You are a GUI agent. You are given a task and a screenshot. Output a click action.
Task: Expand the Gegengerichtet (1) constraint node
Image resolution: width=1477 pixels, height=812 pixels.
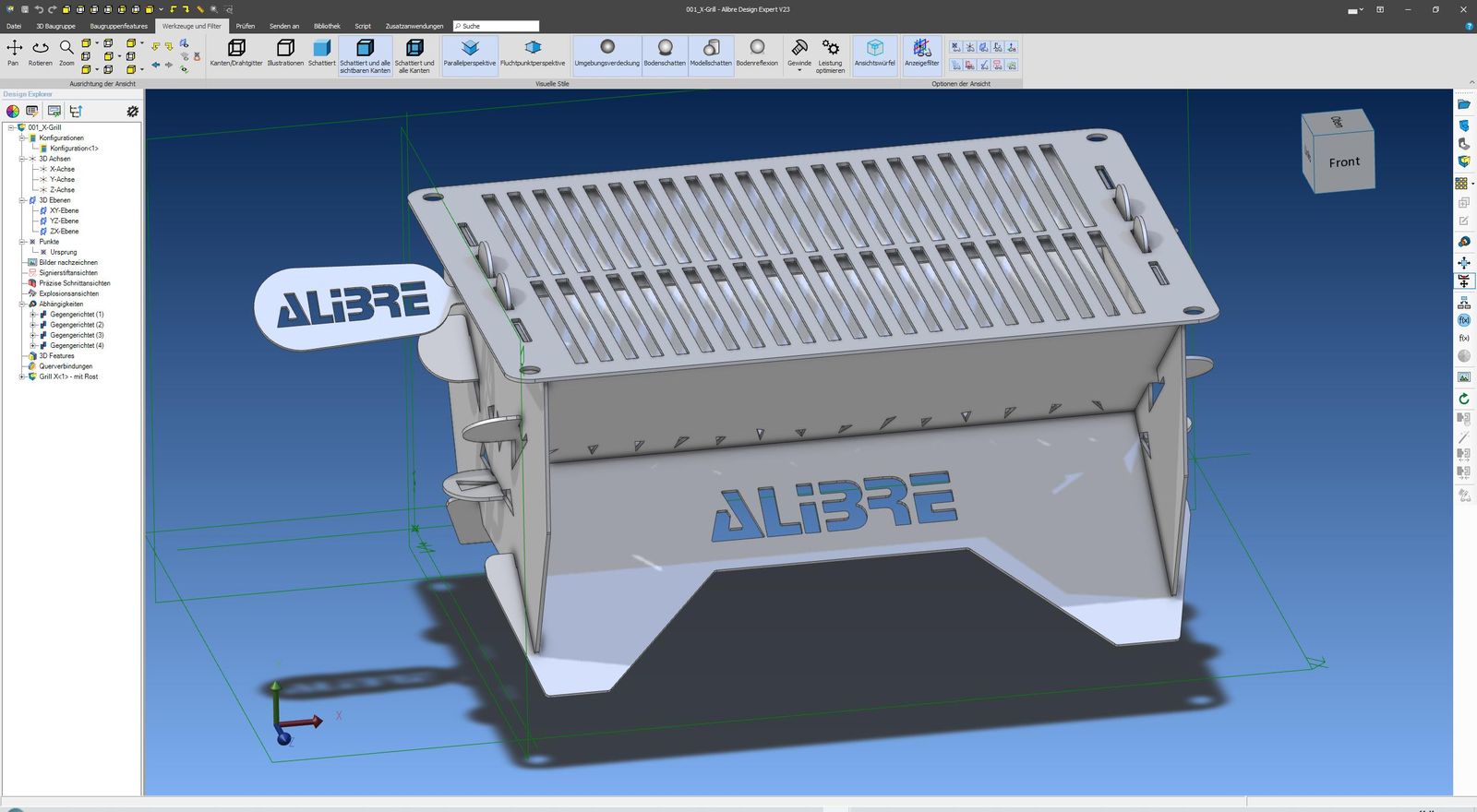(x=32, y=315)
